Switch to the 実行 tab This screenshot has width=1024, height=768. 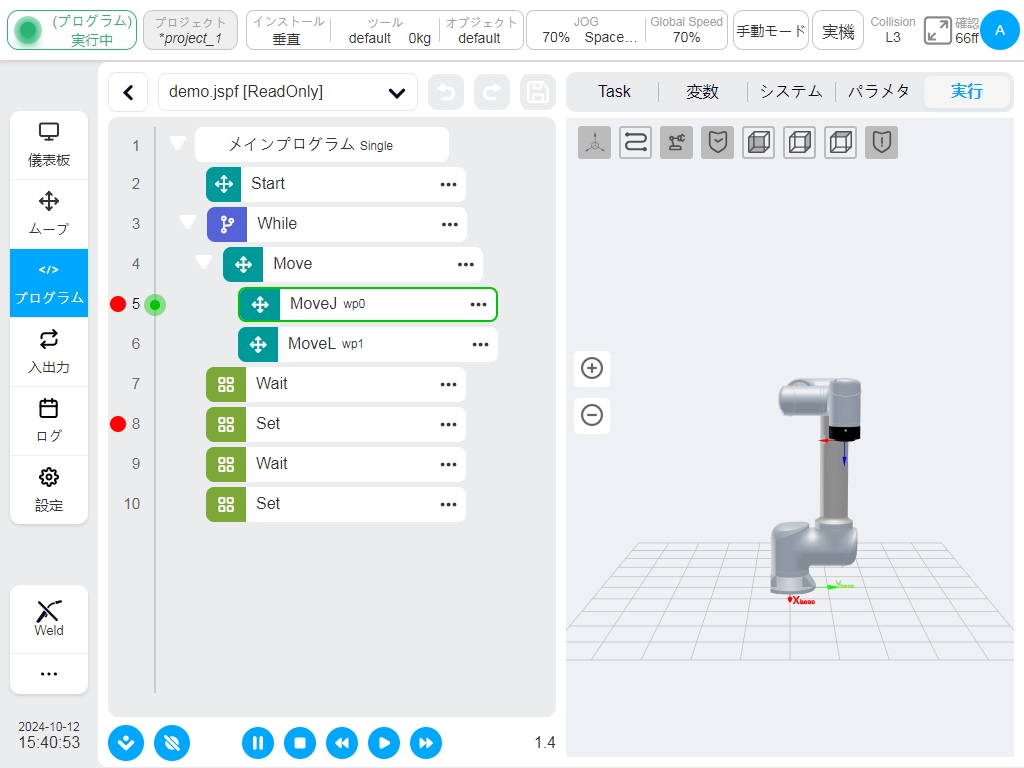pos(967,91)
